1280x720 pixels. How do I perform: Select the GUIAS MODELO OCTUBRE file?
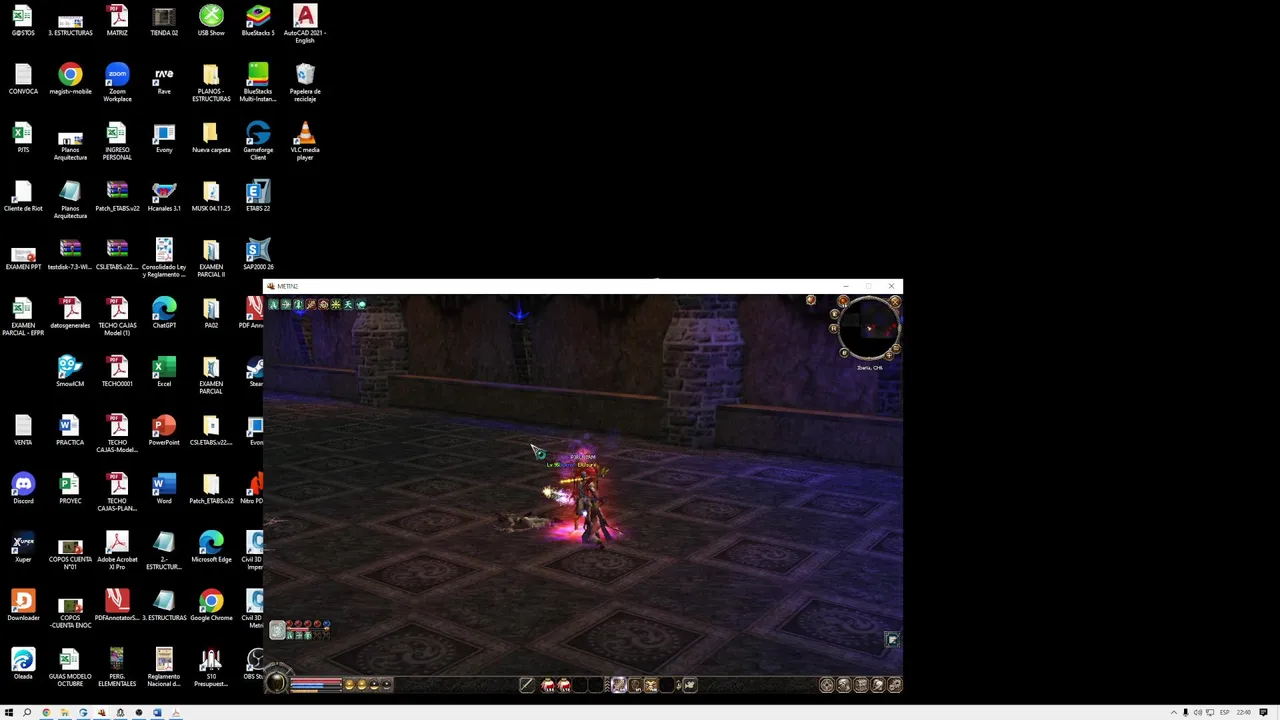point(70,668)
